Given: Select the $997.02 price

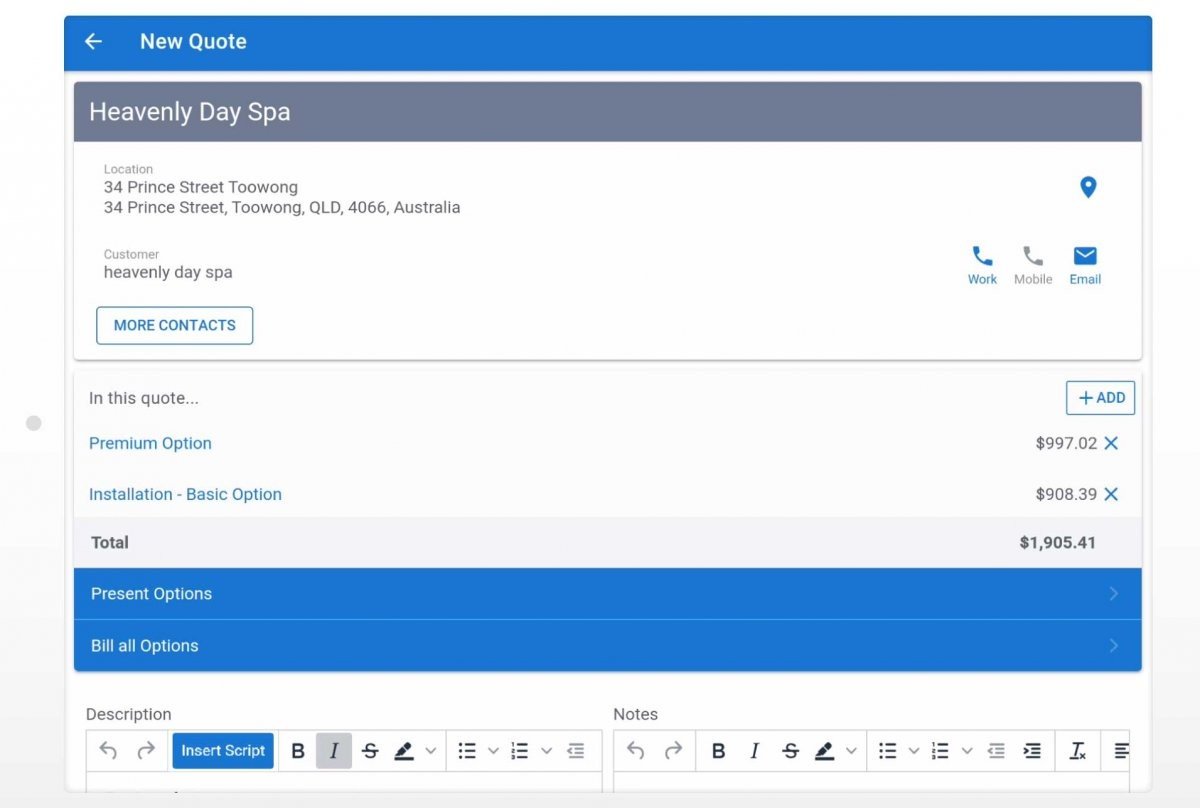Looking at the screenshot, I should [1066, 443].
